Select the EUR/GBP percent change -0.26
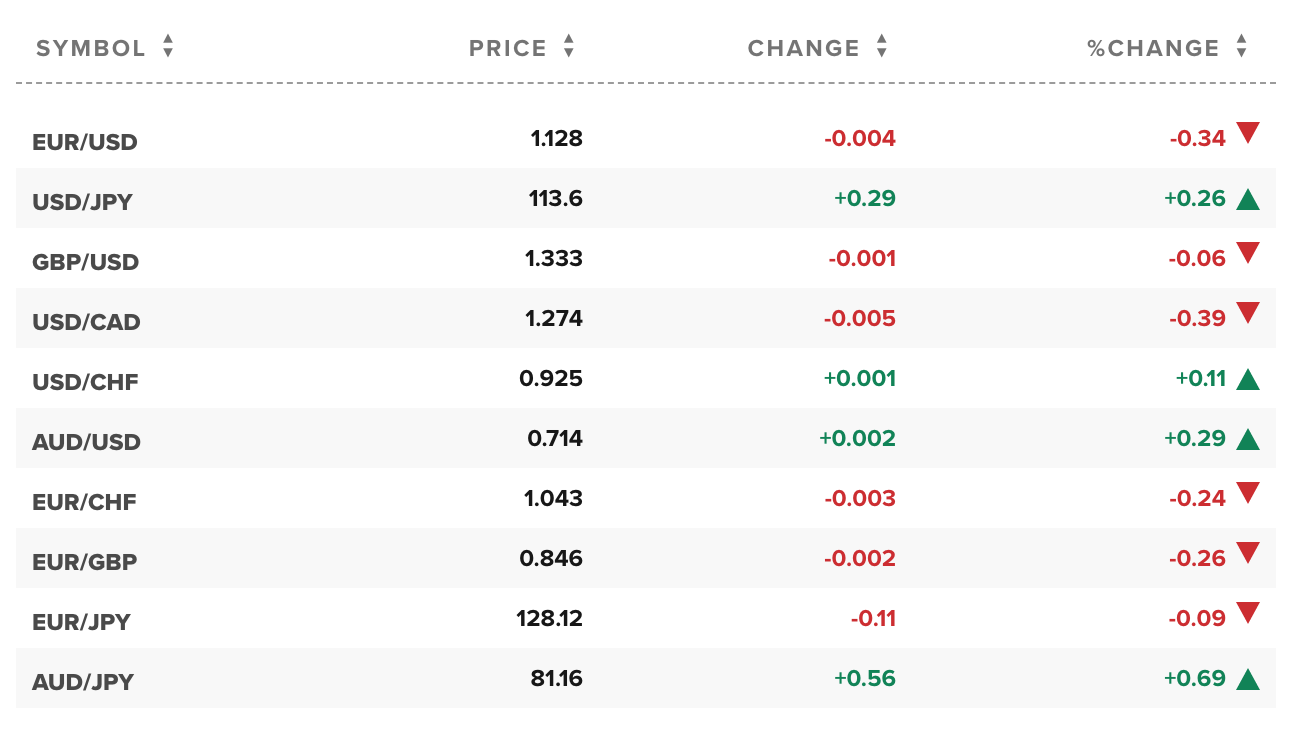1302x752 pixels. pos(1197,559)
